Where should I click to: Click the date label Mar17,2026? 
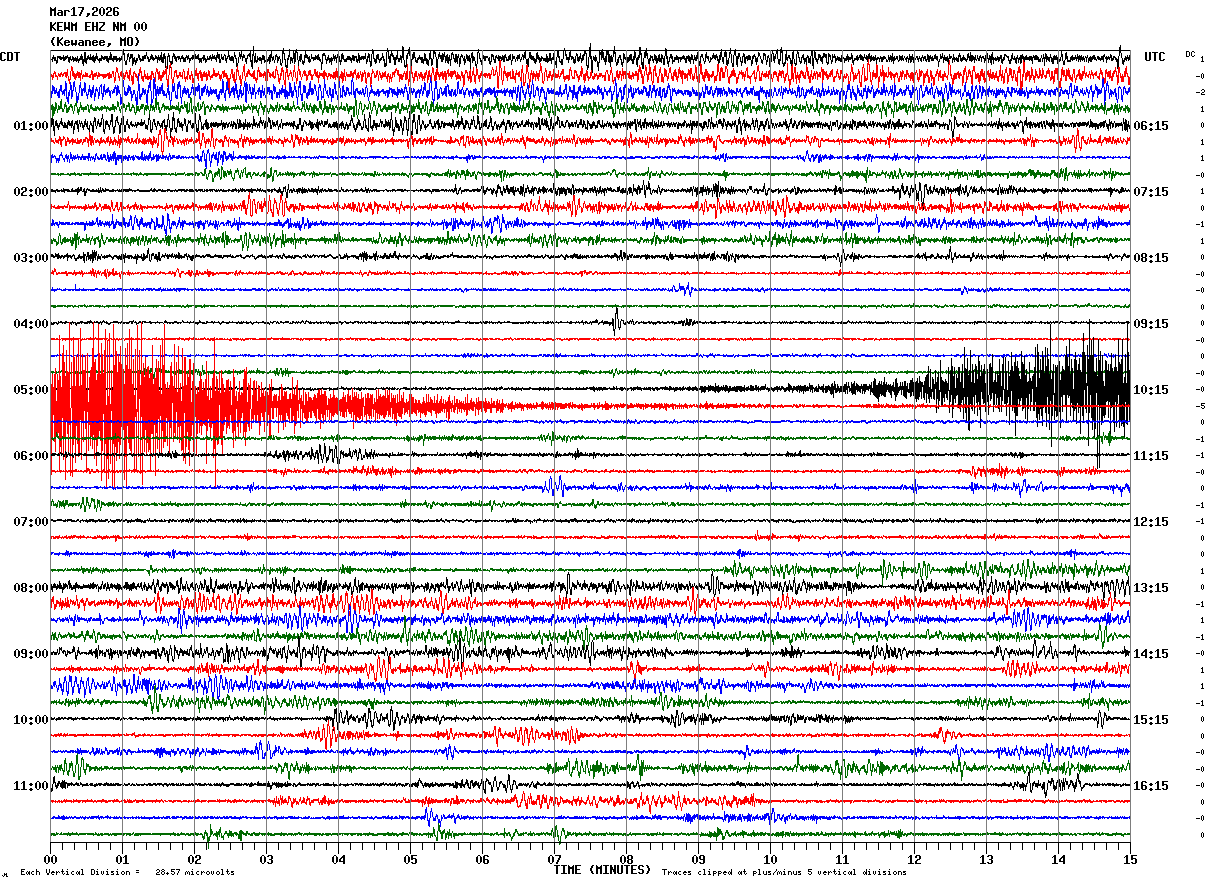pyautogui.click(x=84, y=12)
